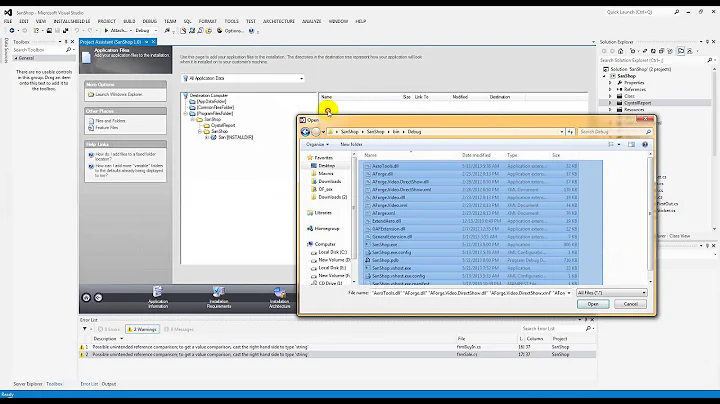Toggle the Messages filter in Error List
The image size is (720, 404).
(x=179, y=329)
